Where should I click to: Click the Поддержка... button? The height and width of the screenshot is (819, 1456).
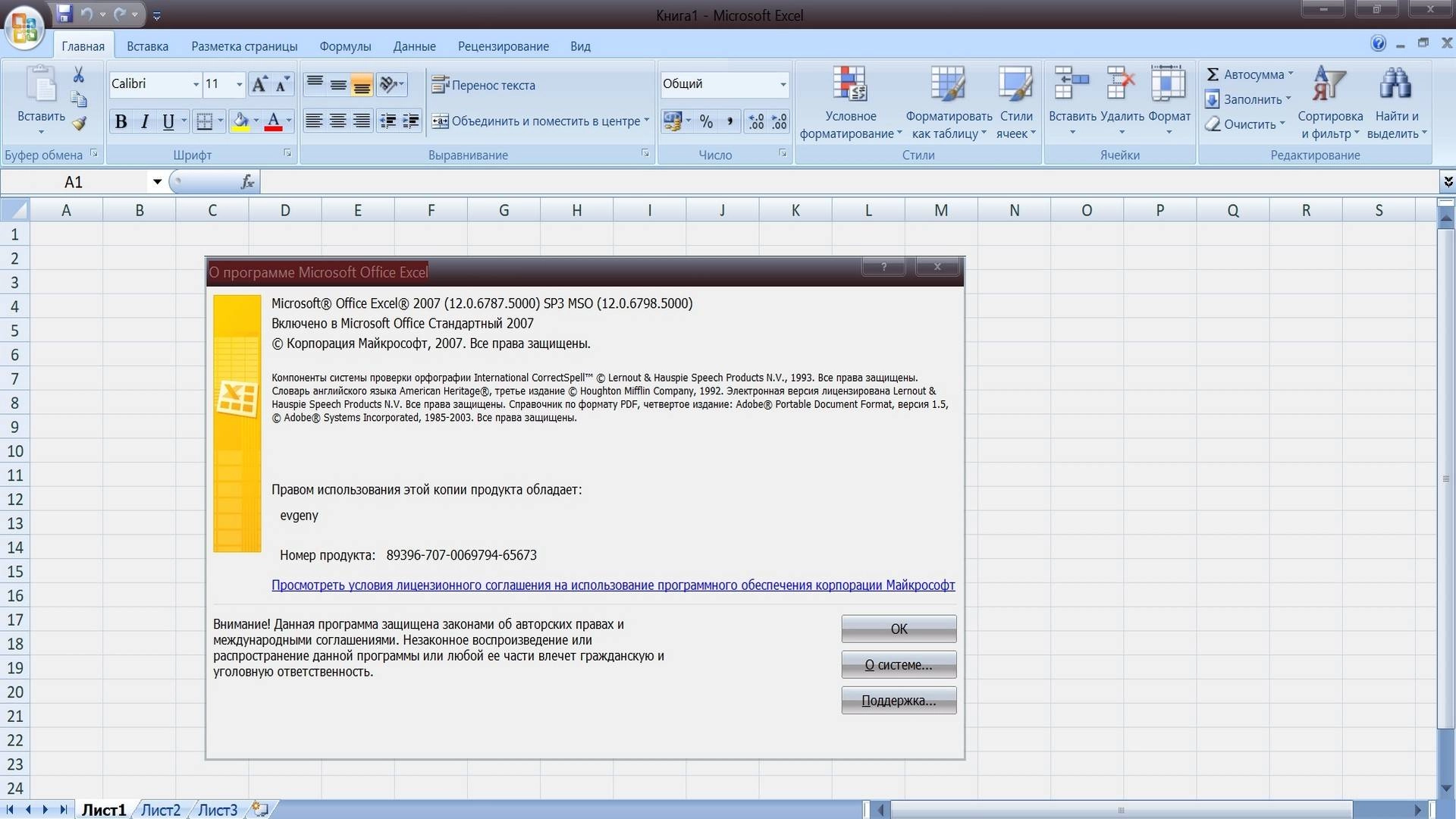coord(899,700)
